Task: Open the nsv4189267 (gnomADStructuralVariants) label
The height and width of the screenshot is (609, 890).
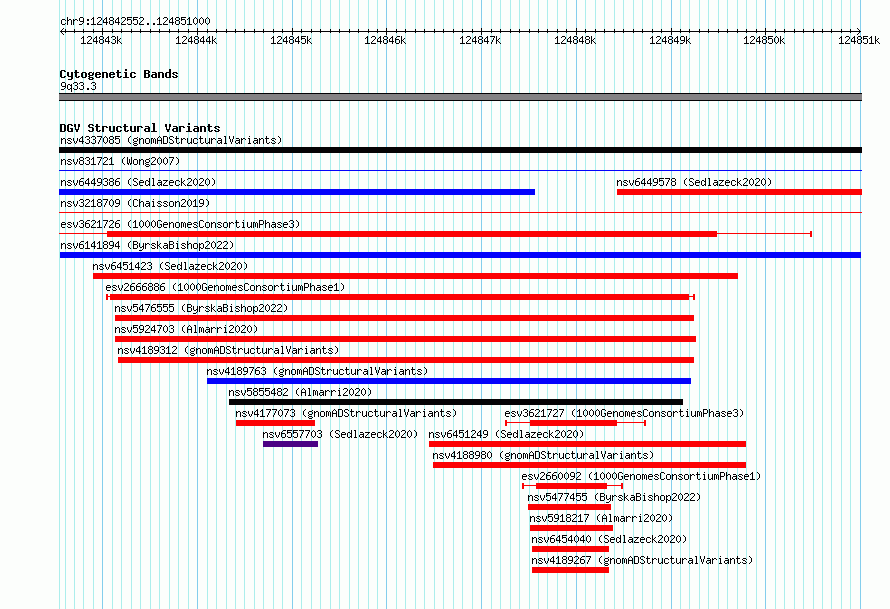Action: [643, 560]
